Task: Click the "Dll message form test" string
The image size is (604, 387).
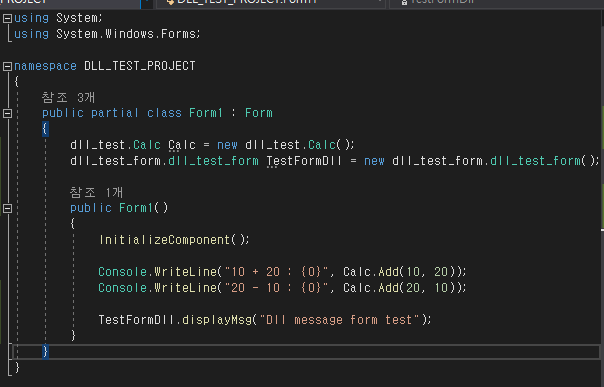Action: coord(340,320)
